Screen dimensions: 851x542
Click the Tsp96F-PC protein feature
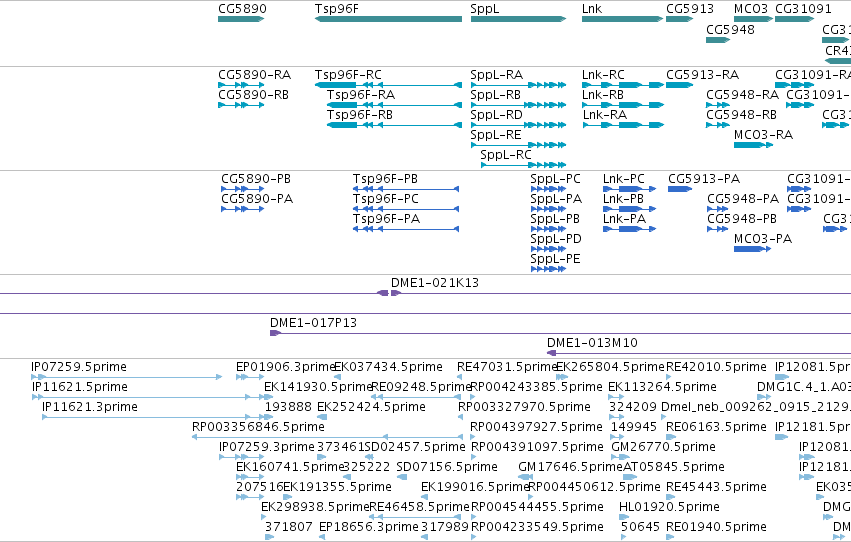point(406,209)
